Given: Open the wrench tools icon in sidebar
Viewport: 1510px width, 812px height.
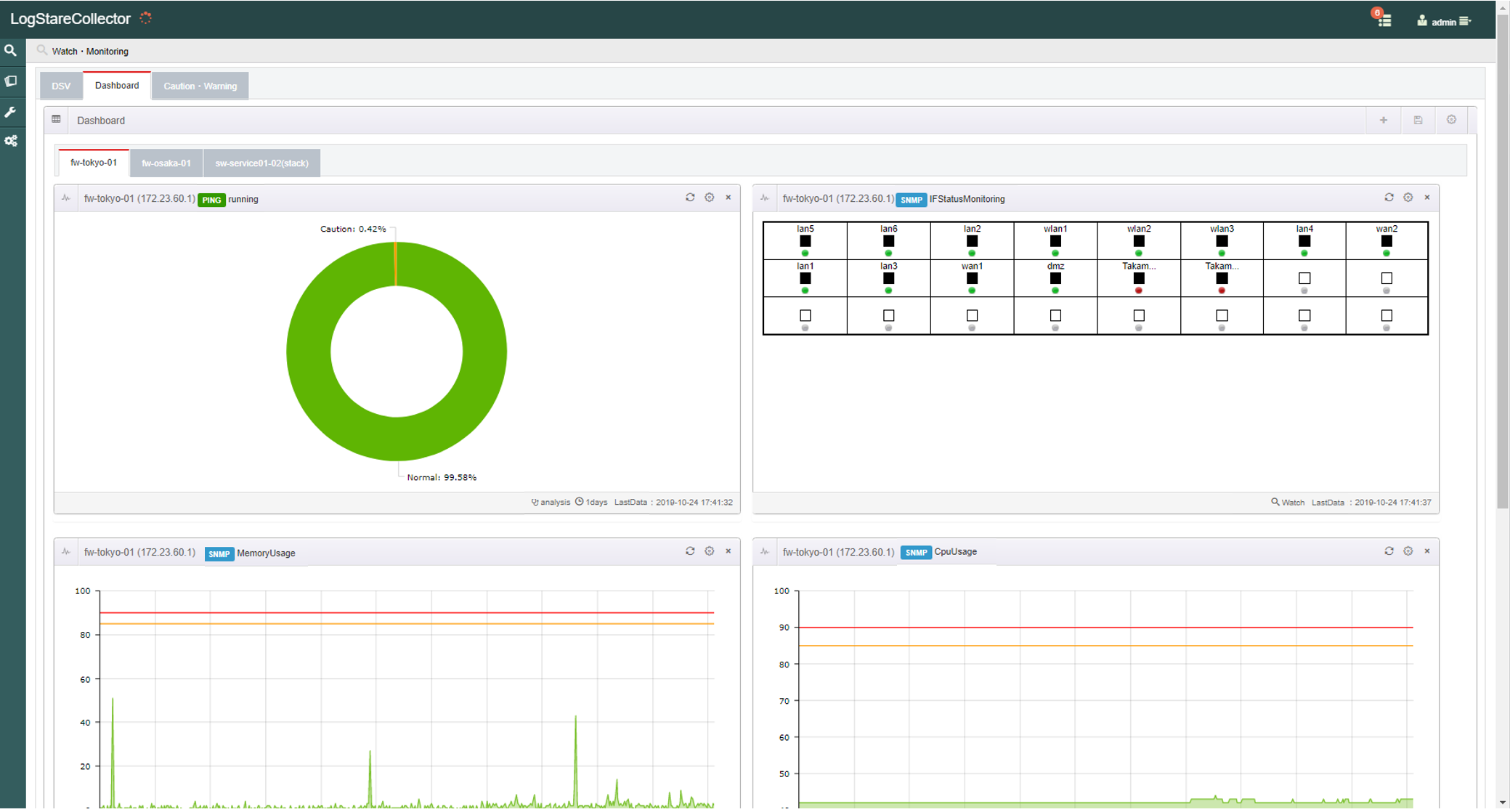Looking at the screenshot, I should coord(10,112).
